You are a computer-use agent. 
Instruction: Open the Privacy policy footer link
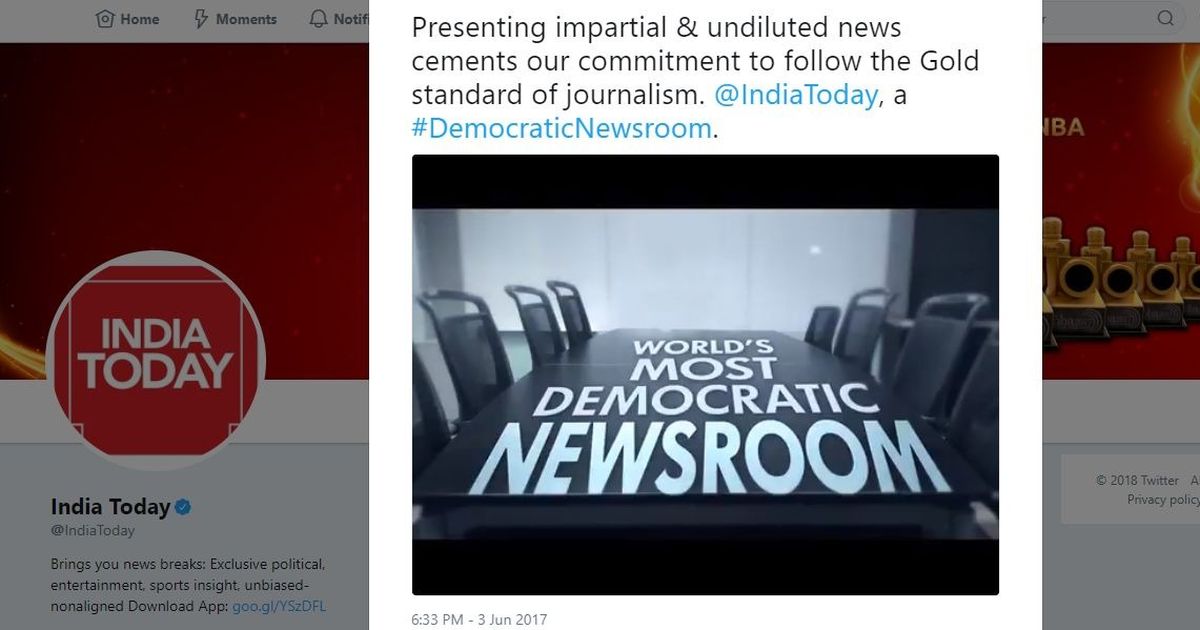pos(1163,499)
